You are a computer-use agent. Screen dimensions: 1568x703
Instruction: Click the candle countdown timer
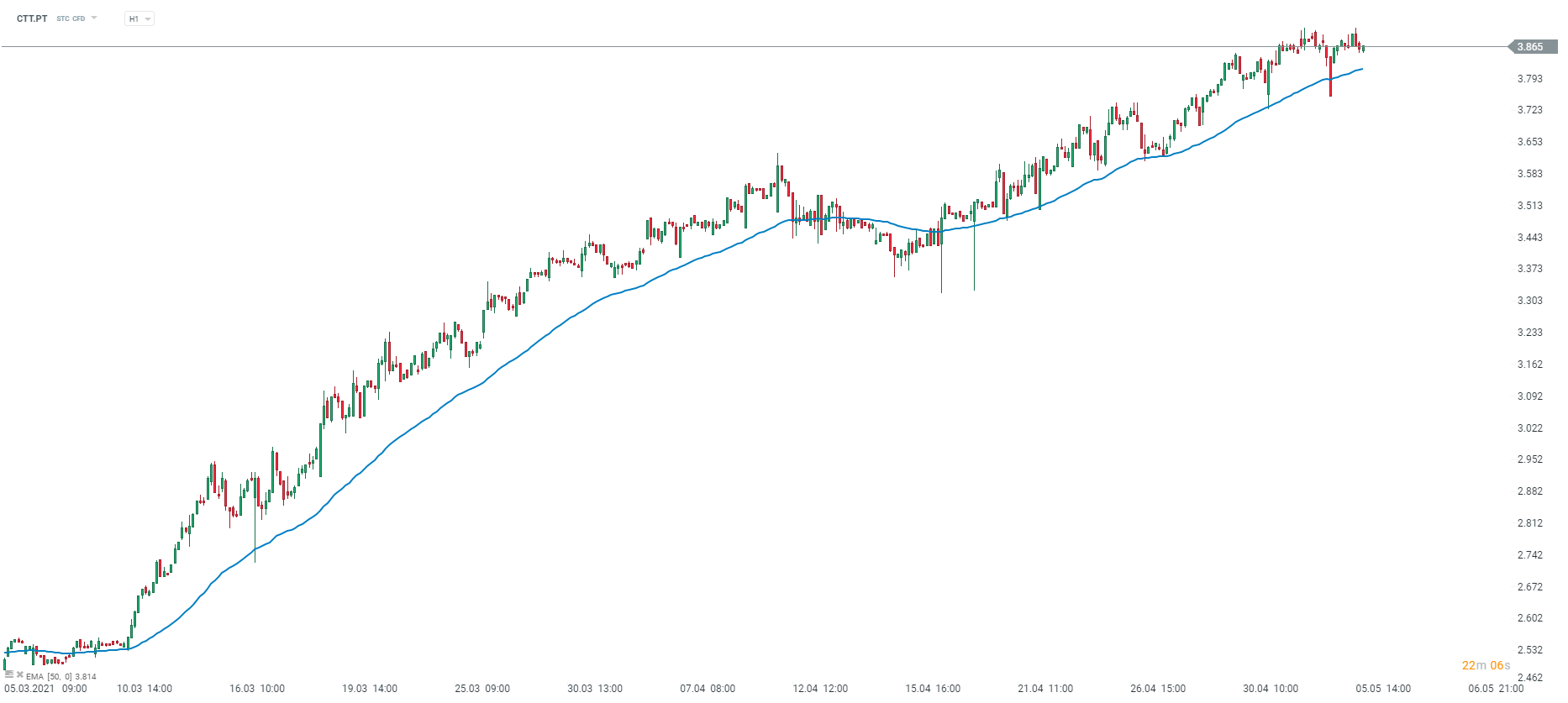(x=1486, y=665)
